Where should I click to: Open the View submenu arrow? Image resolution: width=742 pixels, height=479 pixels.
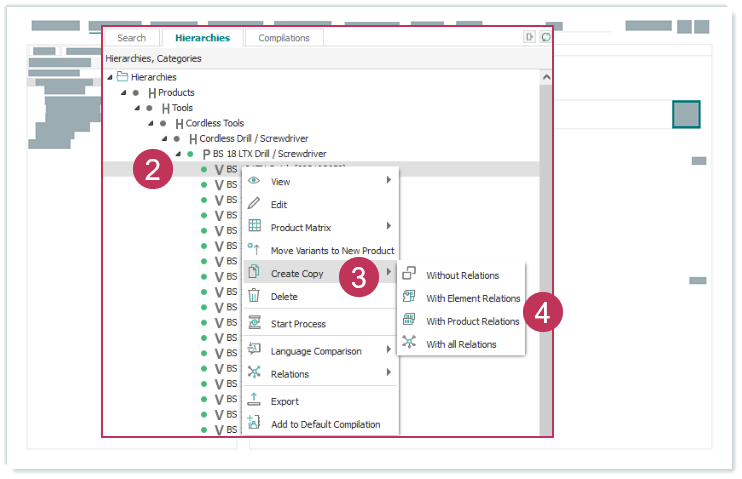(388, 181)
